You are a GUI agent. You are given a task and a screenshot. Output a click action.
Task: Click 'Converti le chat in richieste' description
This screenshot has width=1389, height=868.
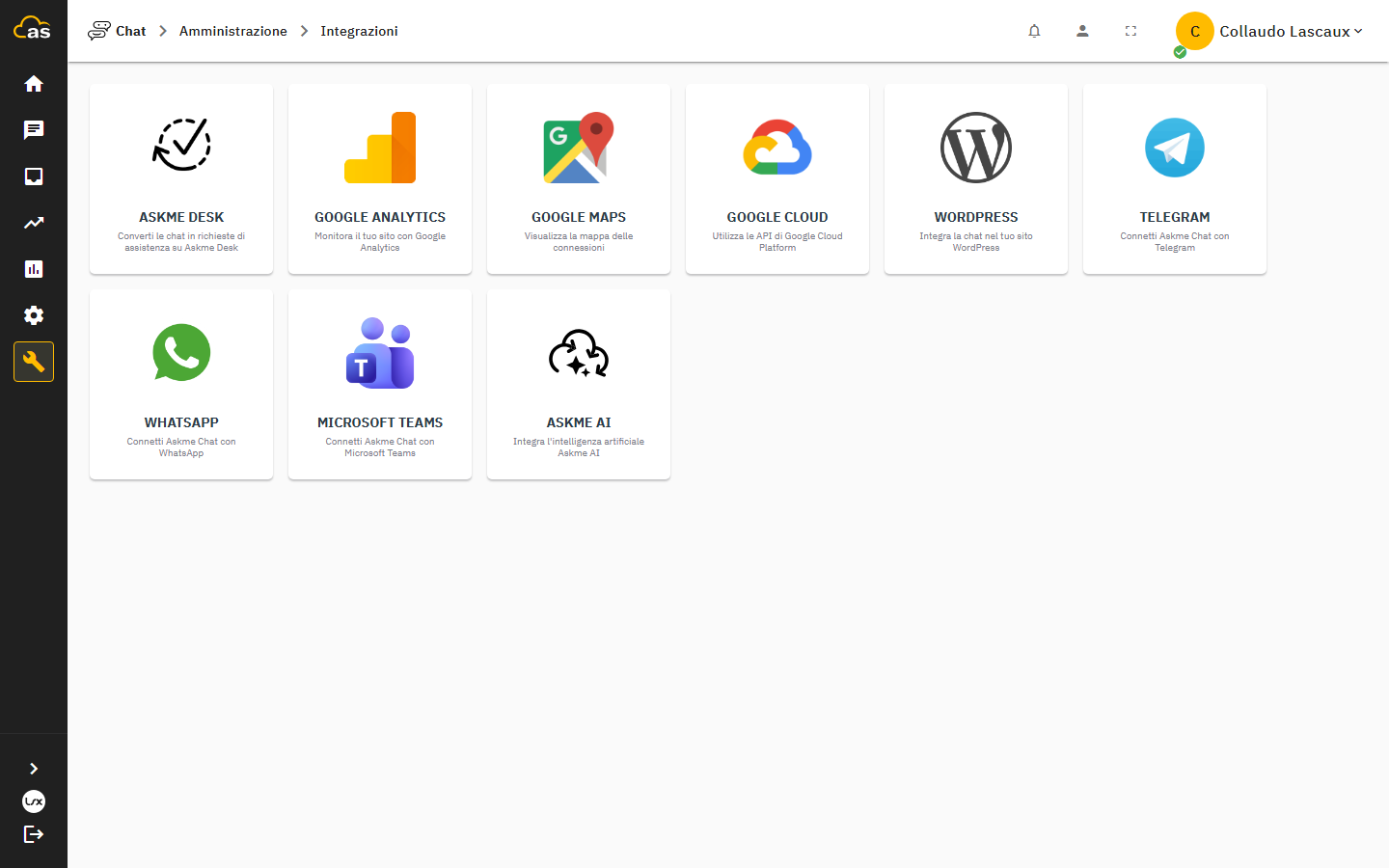pyautogui.click(x=181, y=242)
